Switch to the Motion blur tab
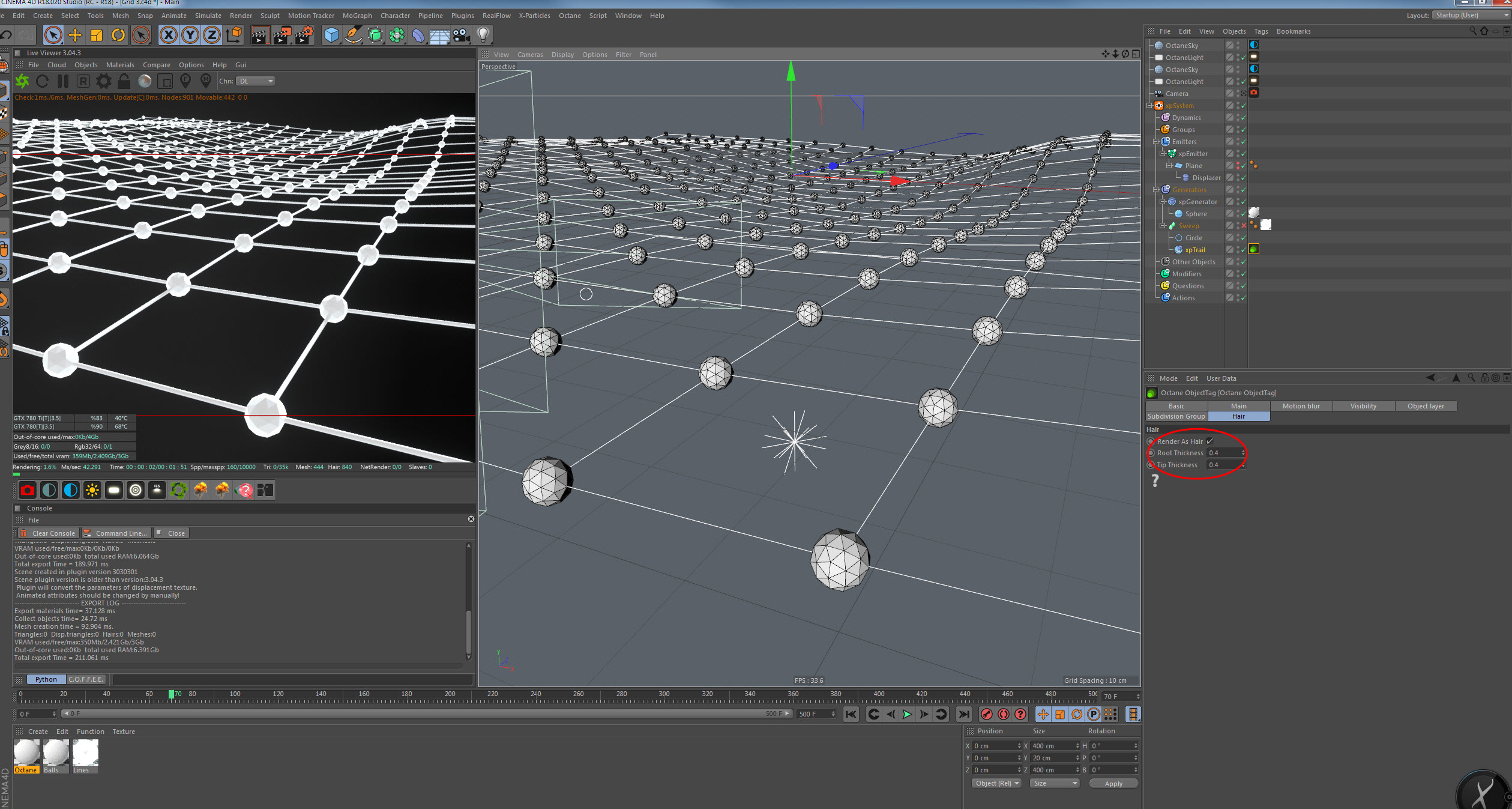The height and width of the screenshot is (809, 1512). 1301,406
